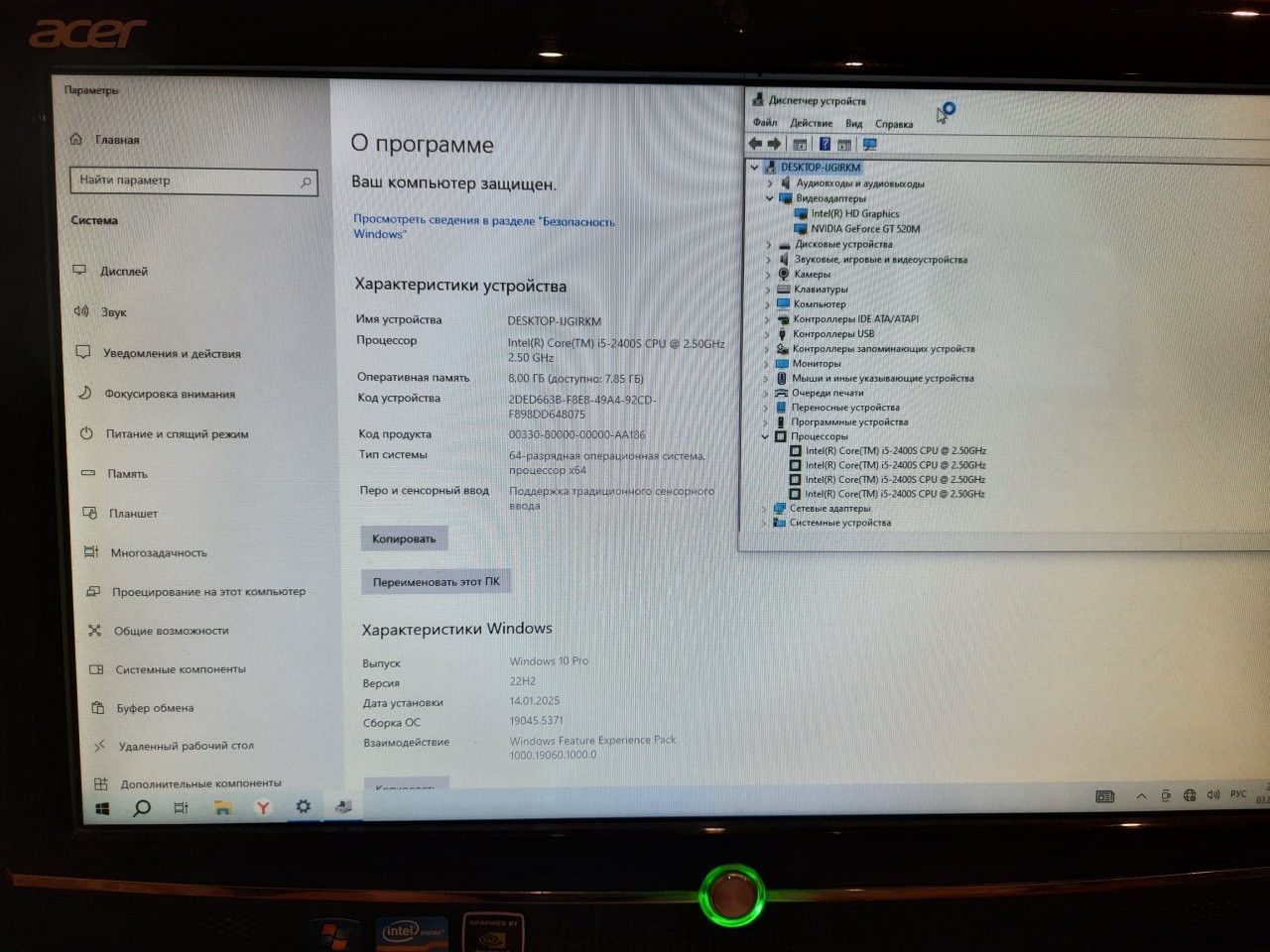The width and height of the screenshot is (1270, 952).
Task: Expand Камеры node arrow
Action: pyautogui.click(x=768, y=275)
